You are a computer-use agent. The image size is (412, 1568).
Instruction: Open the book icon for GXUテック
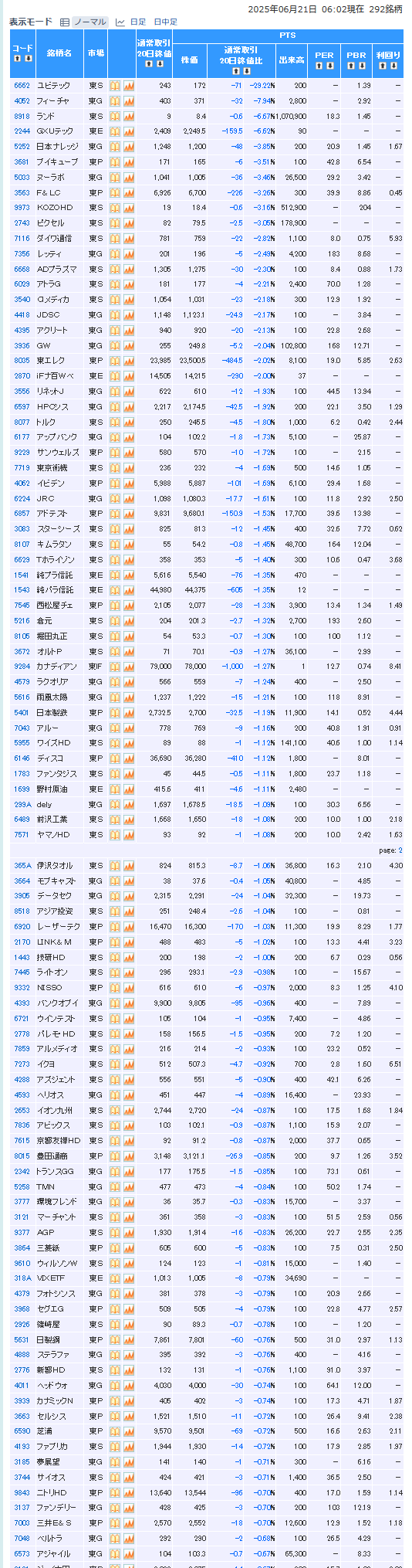[x=115, y=131]
